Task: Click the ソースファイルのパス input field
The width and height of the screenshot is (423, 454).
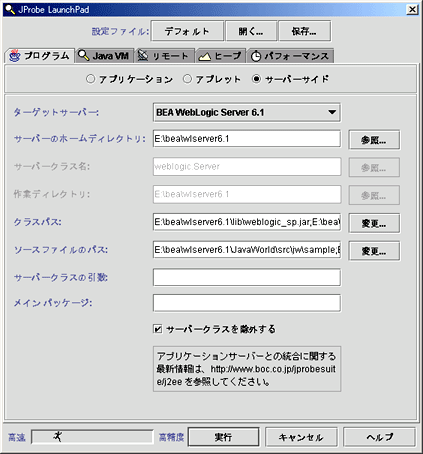Action: pos(247,250)
